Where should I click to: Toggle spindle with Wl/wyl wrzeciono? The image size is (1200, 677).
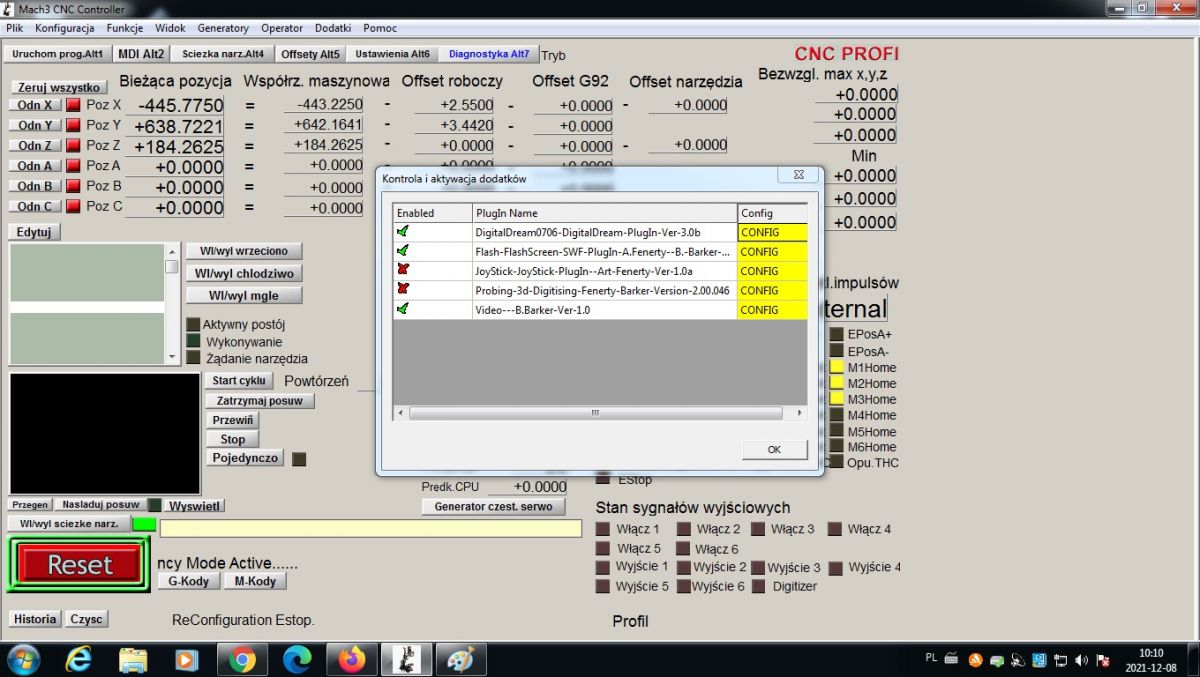244,251
